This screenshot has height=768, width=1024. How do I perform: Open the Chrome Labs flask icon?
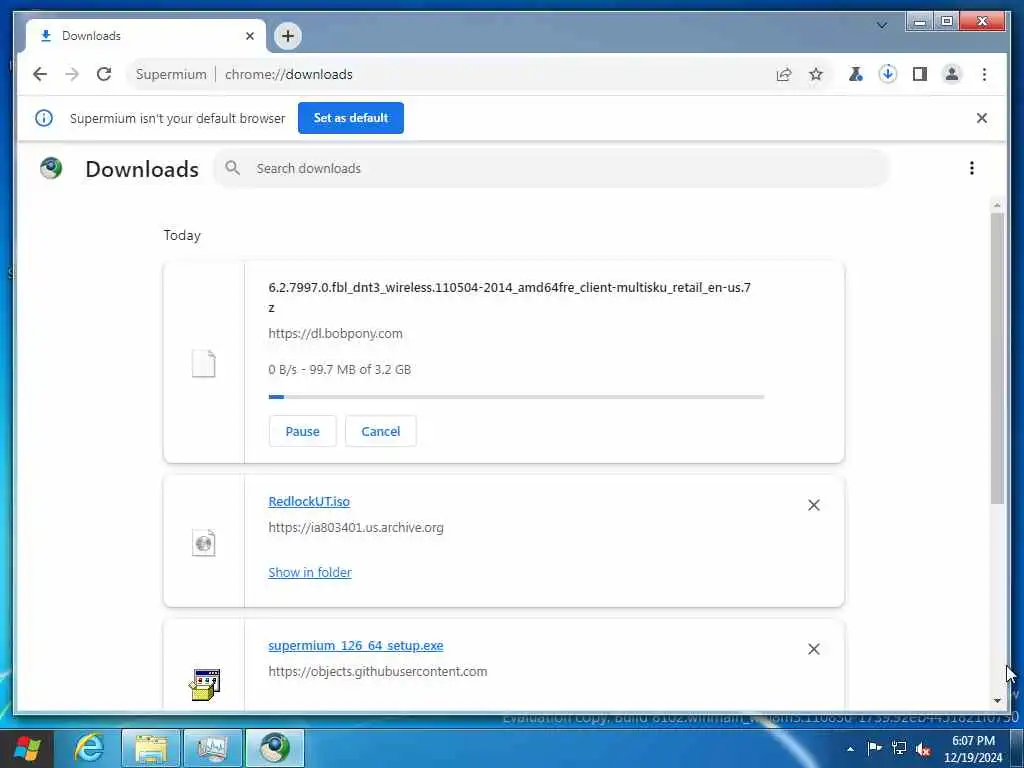855,74
